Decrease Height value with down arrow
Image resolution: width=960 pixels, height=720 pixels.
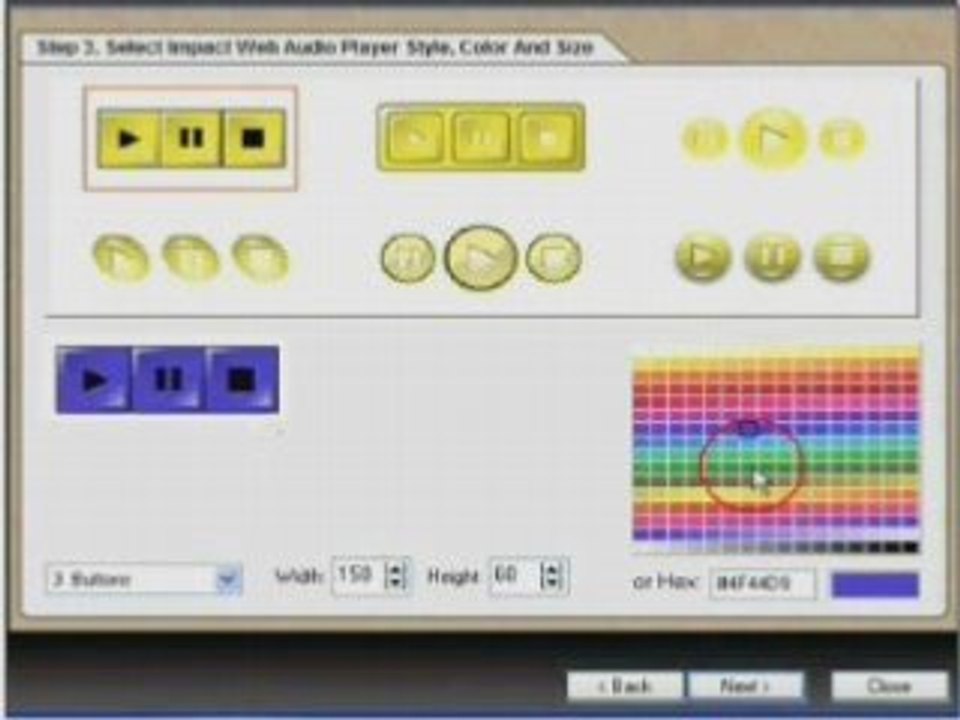(552, 582)
